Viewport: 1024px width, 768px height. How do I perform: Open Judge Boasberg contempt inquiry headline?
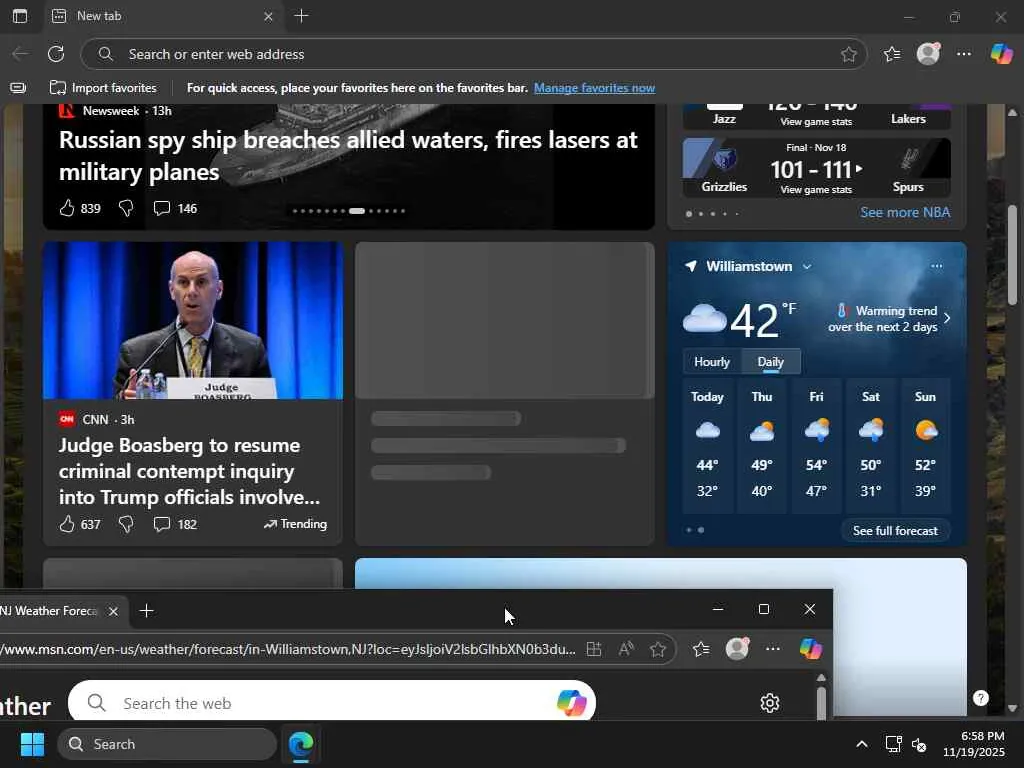point(189,472)
